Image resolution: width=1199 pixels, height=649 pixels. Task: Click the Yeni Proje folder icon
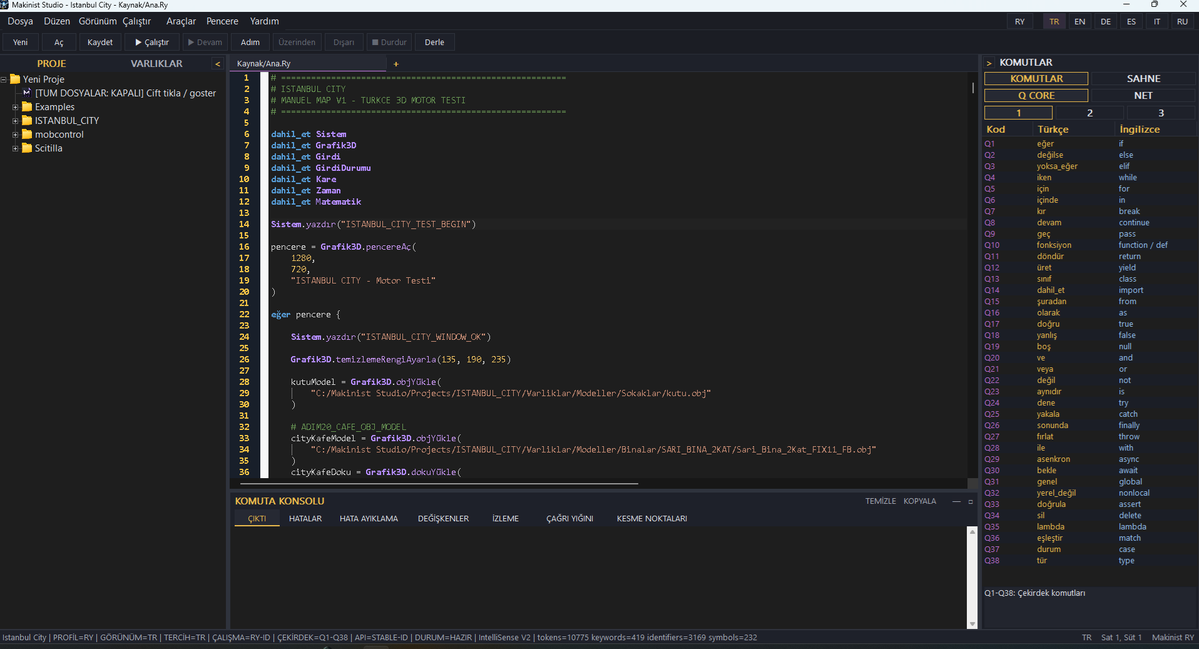[15, 79]
